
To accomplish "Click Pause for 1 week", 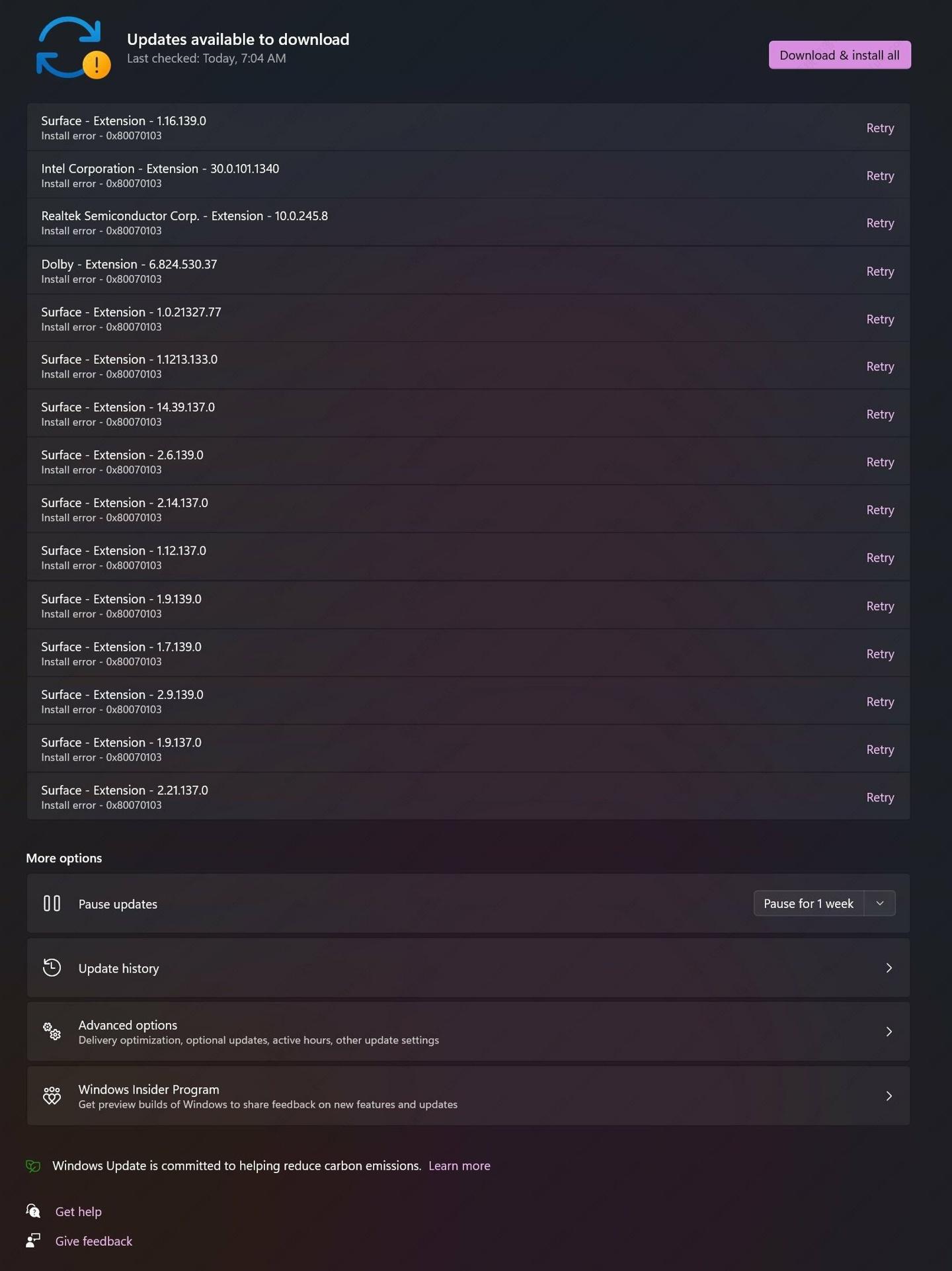I will 808,903.
